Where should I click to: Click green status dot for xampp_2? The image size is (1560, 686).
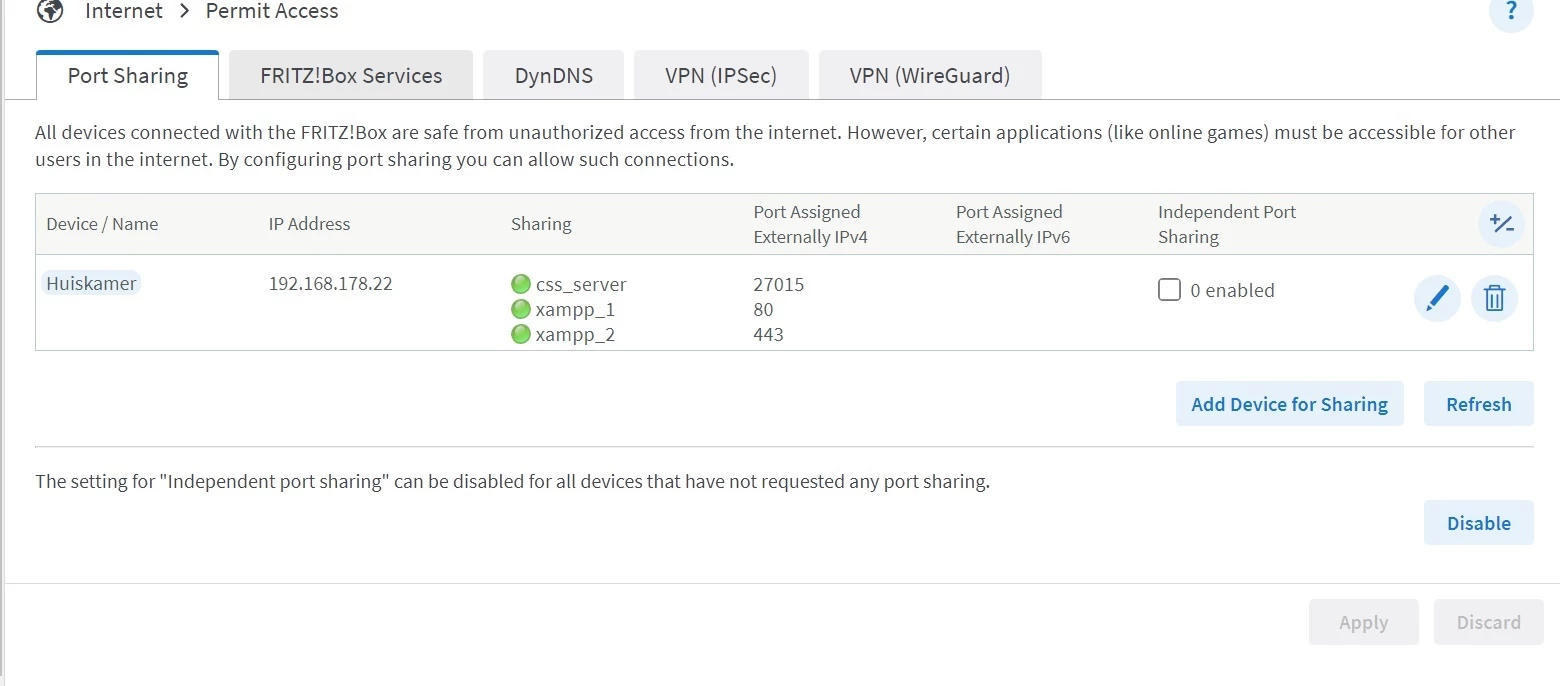pyautogui.click(x=520, y=334)
